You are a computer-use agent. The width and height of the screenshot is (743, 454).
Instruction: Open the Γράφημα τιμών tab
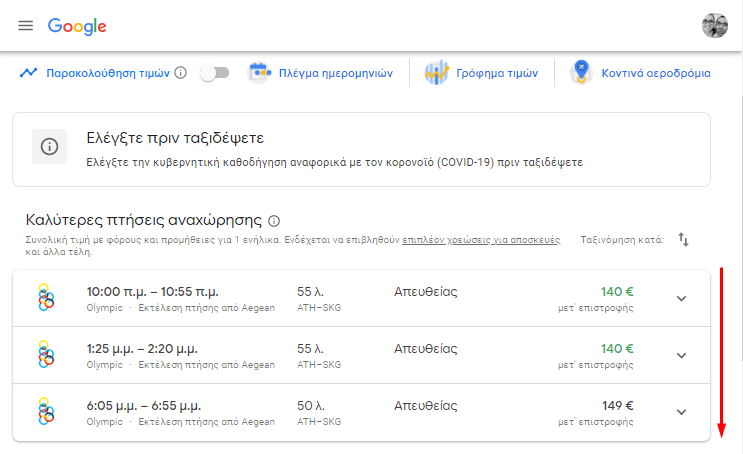pos(497,73)
